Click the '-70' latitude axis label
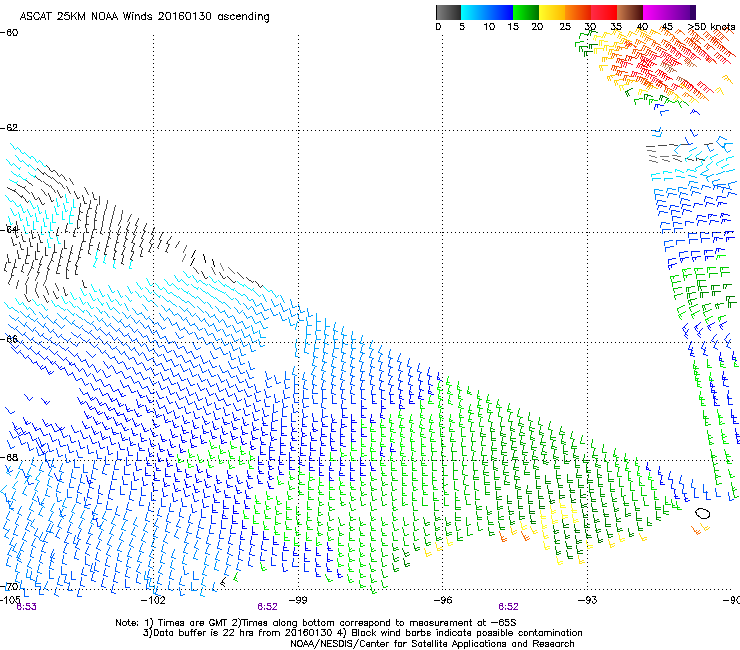 (9, 586)
